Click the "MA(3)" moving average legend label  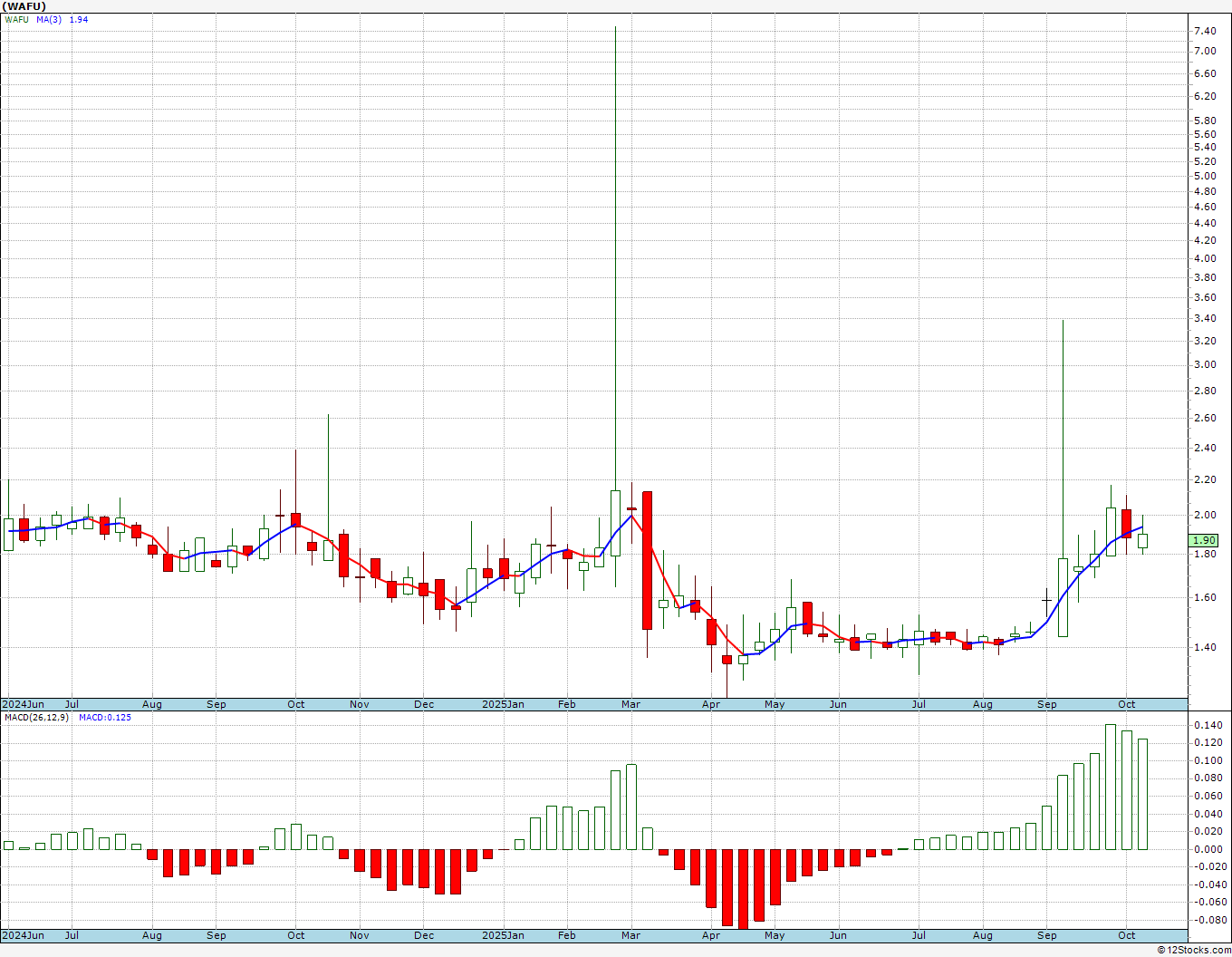[49, 19]
